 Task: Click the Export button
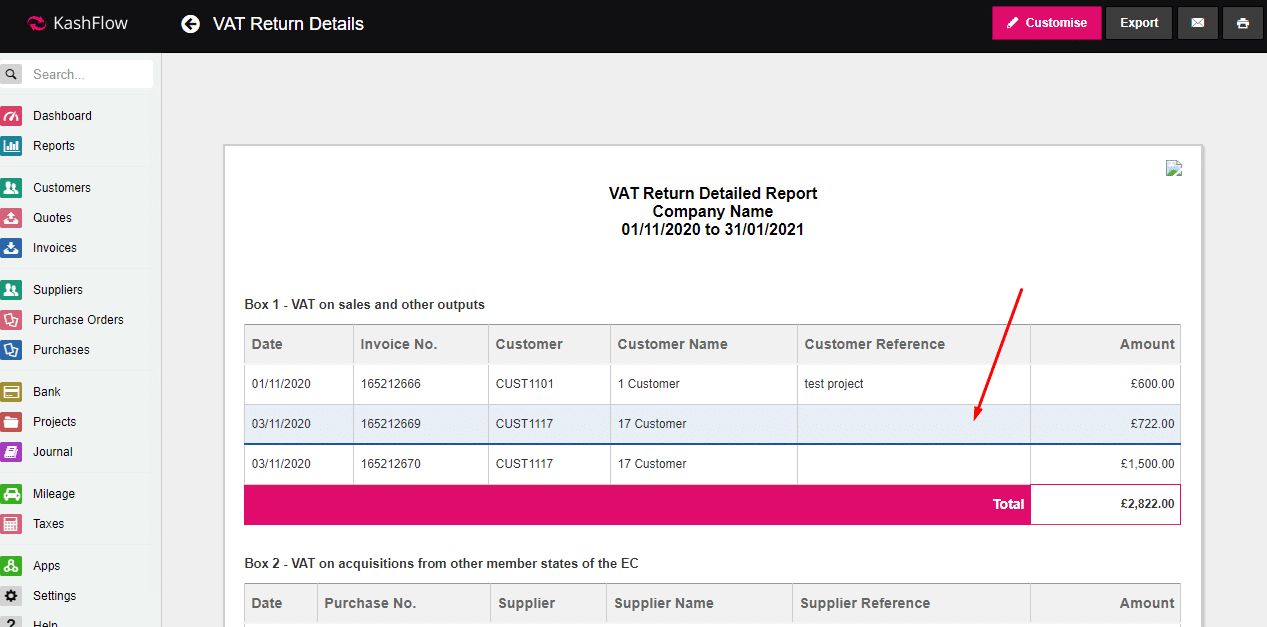[x=1138, y=23]
